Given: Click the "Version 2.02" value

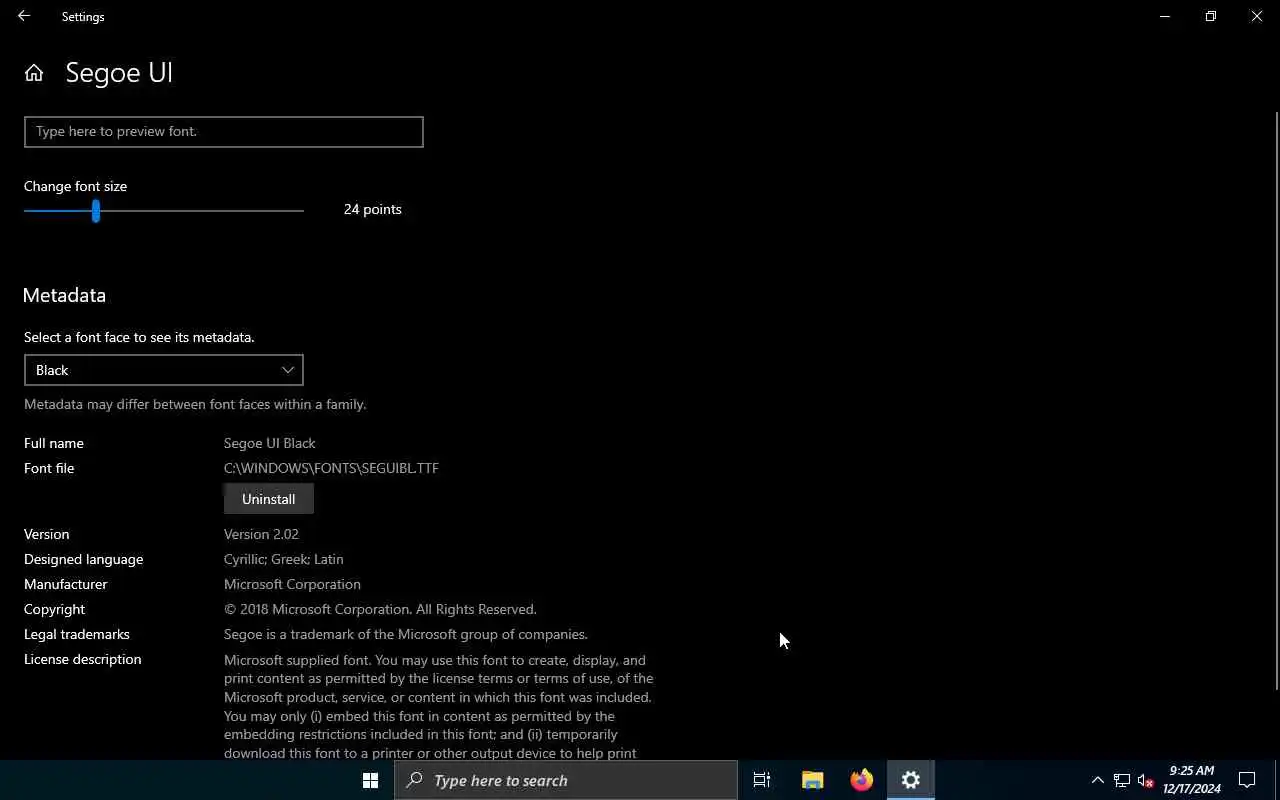Looking at the screenshot, I should coord(261,534).
